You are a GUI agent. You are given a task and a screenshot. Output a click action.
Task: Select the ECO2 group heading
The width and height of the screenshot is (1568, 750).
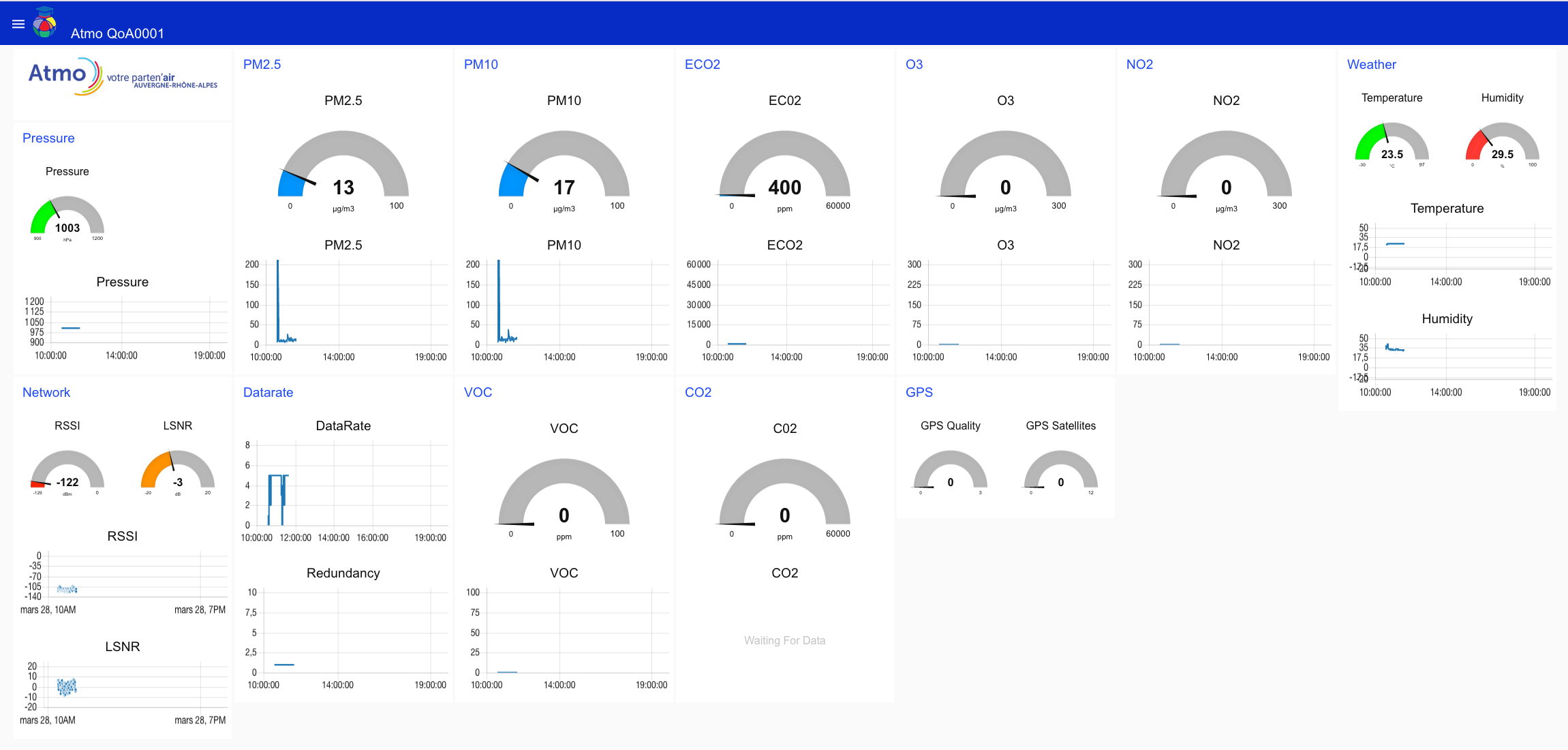point(703,64)
